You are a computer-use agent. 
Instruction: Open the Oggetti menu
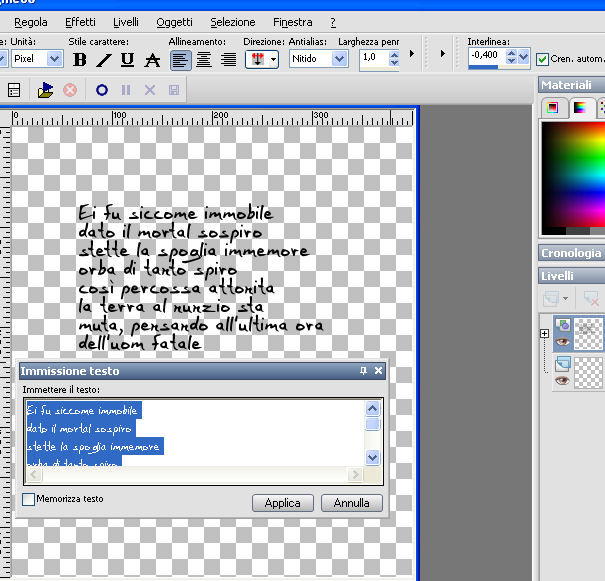coord(174,22)
